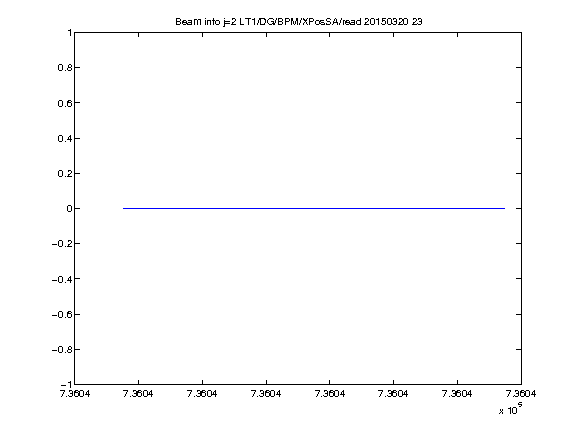The image size is (576, 432).
Task: Select the -0.4 y-axis tick label
Action: tap(61, 279)
